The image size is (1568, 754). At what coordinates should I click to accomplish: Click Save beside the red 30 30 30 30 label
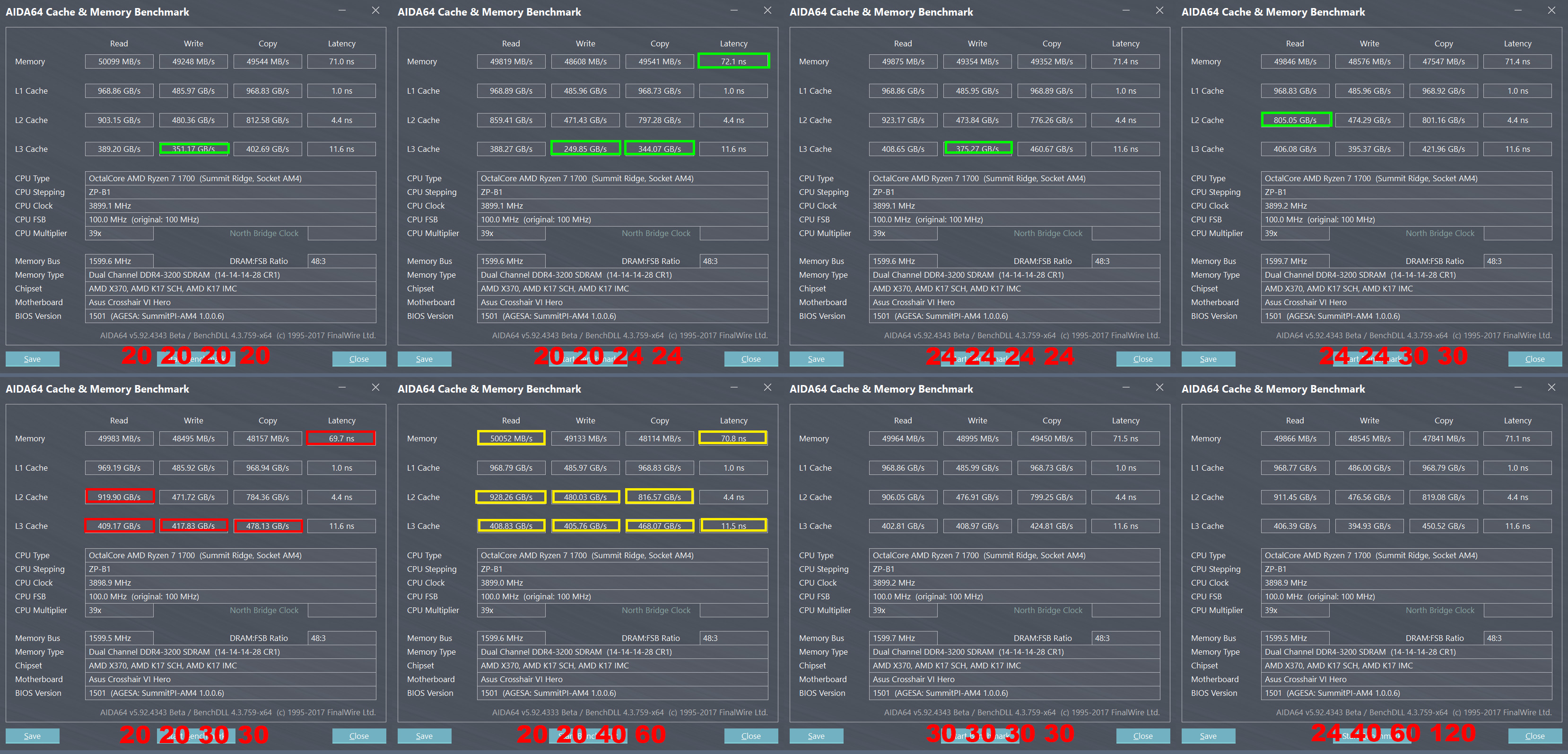pos(816,736)
